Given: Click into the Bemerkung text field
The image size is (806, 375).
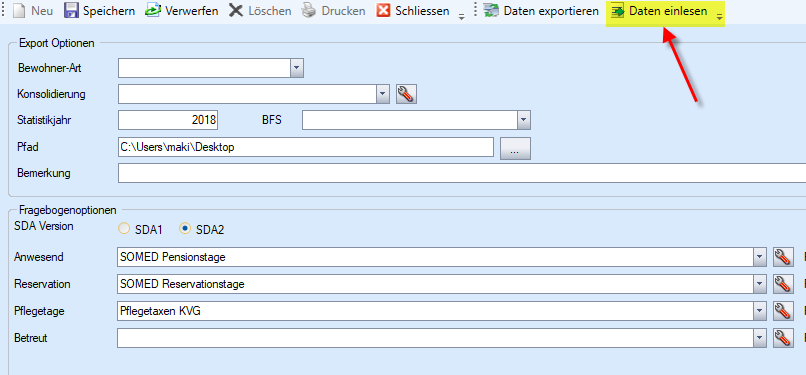Looking at the screenshot, I should click(x=462, y=173).
